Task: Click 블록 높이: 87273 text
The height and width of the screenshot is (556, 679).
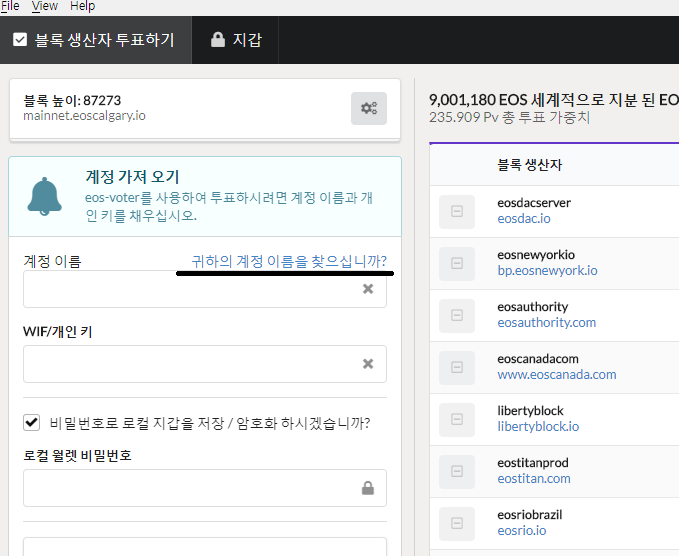Action: (72, 100)
